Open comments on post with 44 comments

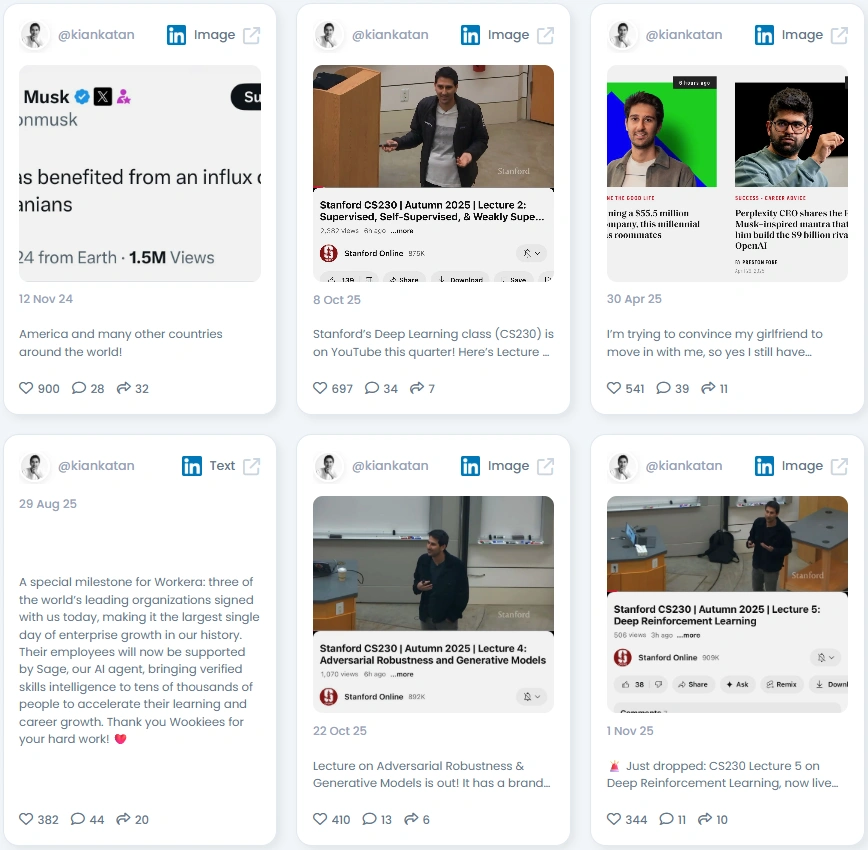click(x=78, y=818)
